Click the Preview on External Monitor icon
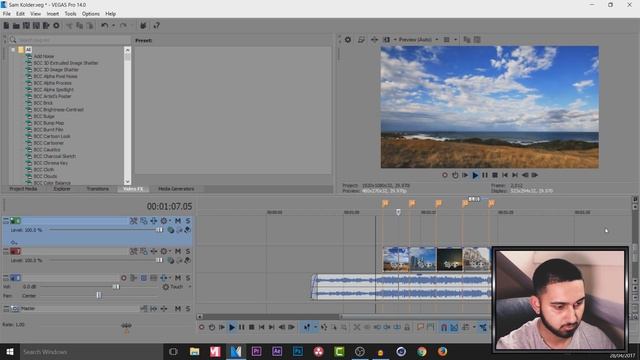The image size is (640, 360). click(361, 40)
